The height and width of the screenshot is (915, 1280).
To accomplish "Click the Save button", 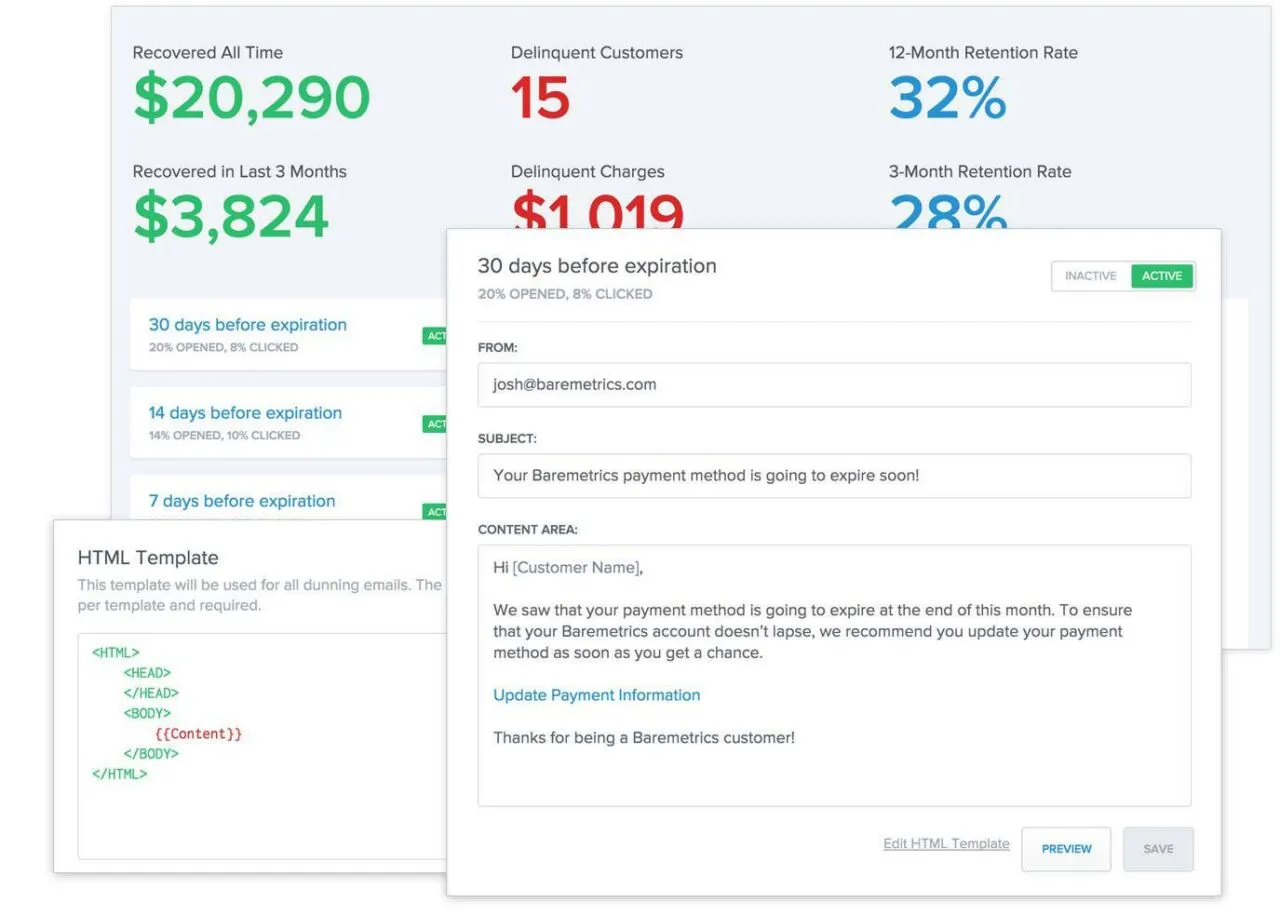I will [1158, 849].
